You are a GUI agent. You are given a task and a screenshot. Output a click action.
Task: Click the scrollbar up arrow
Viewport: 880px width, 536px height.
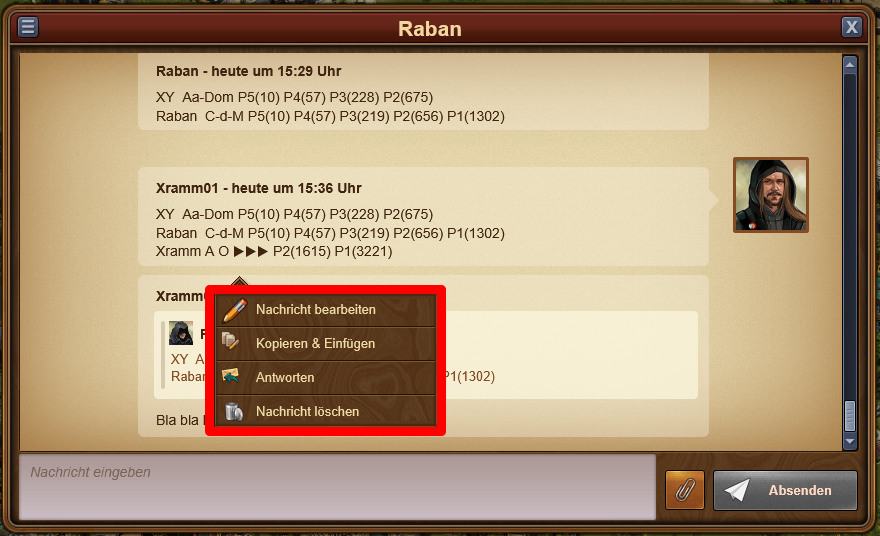pyautogui.click(x=850, y=65)
